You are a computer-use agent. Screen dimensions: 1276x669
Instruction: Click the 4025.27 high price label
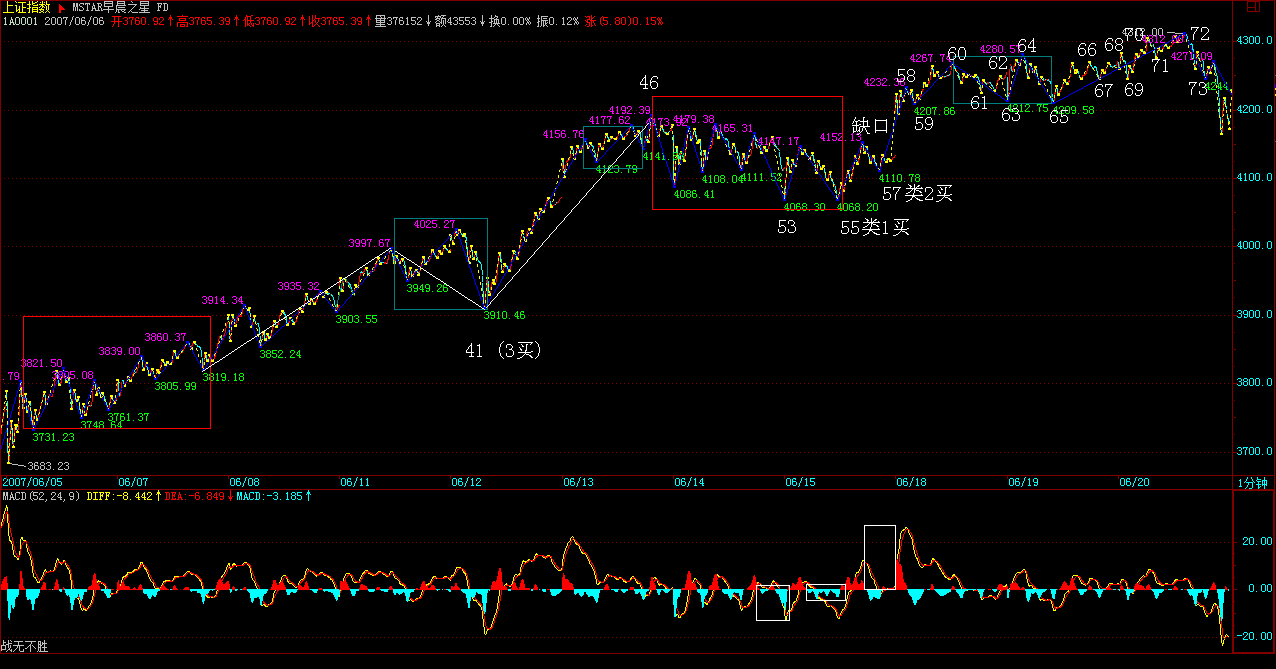435,224
